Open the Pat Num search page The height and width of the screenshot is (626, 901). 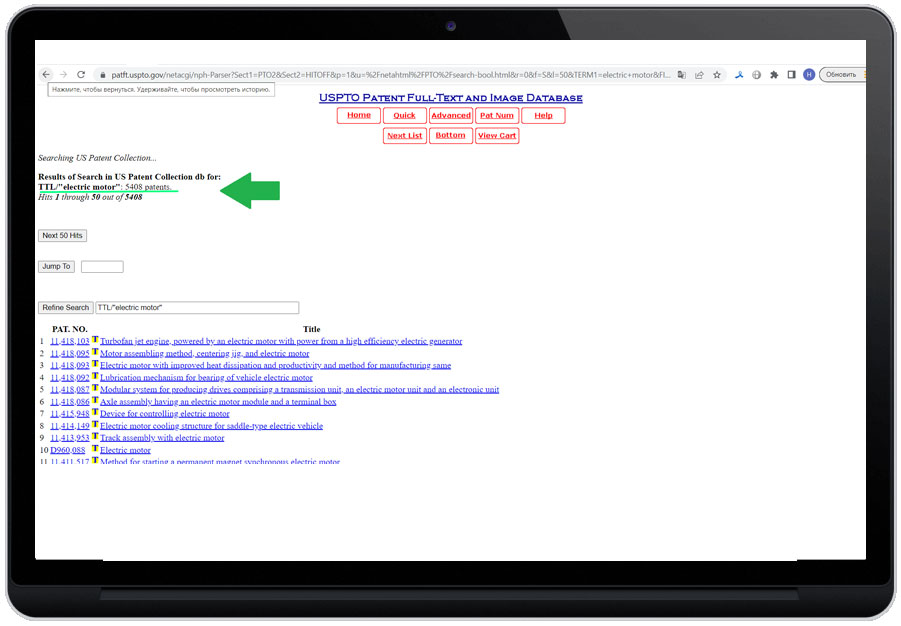click(x=496, y=116)
